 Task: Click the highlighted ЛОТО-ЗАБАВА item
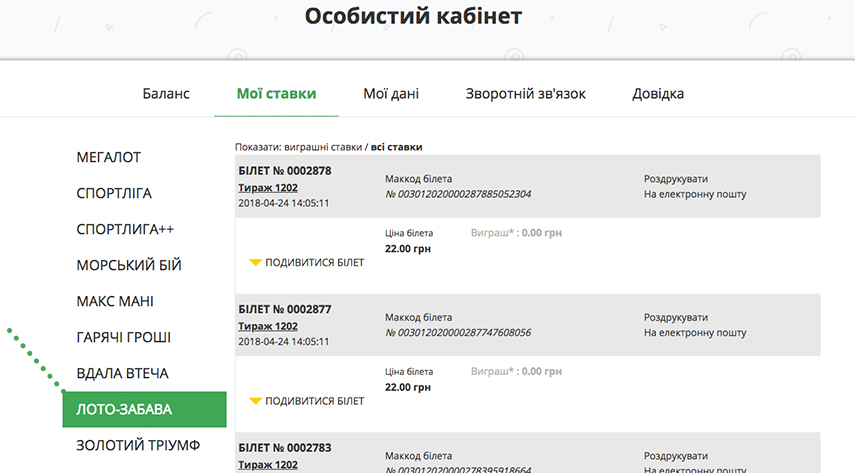(x=144, y=409)
